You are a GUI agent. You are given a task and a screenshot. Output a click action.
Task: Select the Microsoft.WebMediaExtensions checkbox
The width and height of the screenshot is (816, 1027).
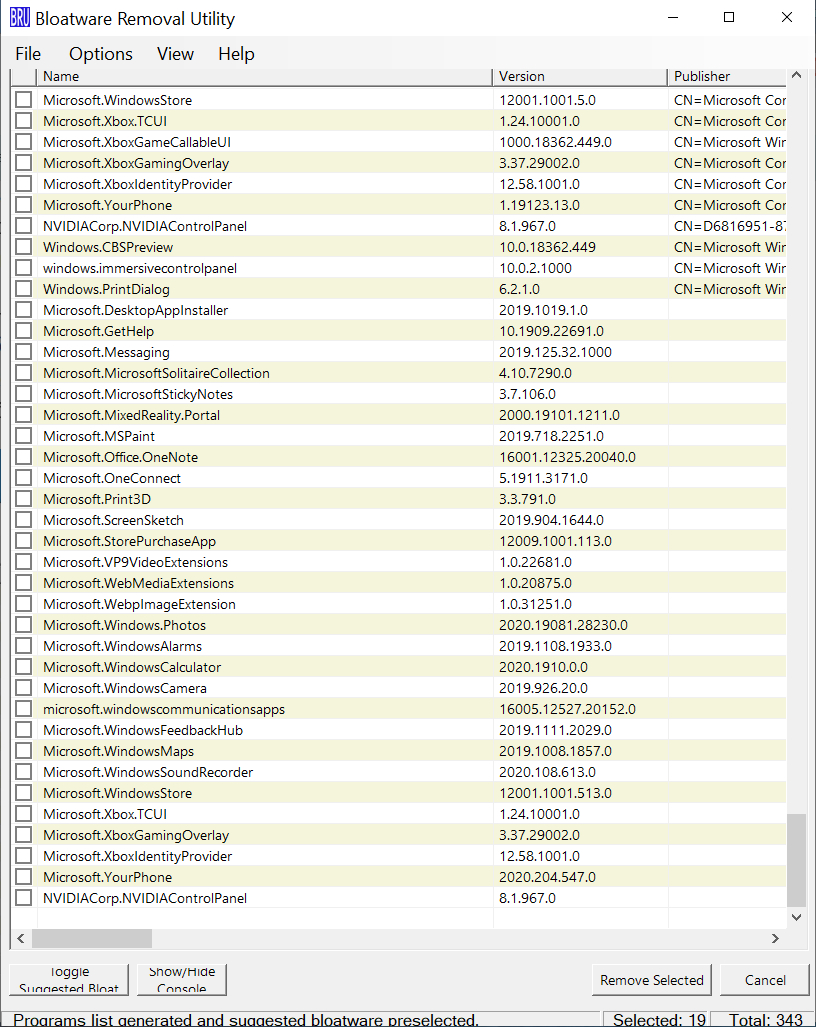[x=24, y=582]
